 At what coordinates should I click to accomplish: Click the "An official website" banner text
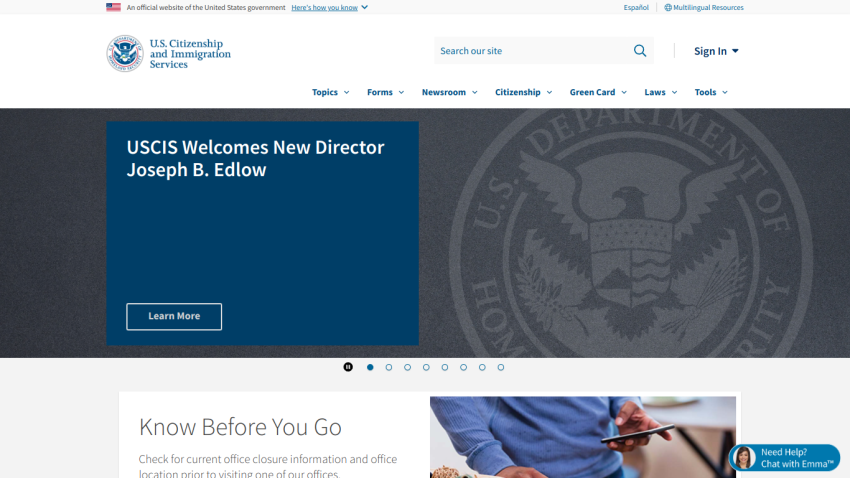206,8
